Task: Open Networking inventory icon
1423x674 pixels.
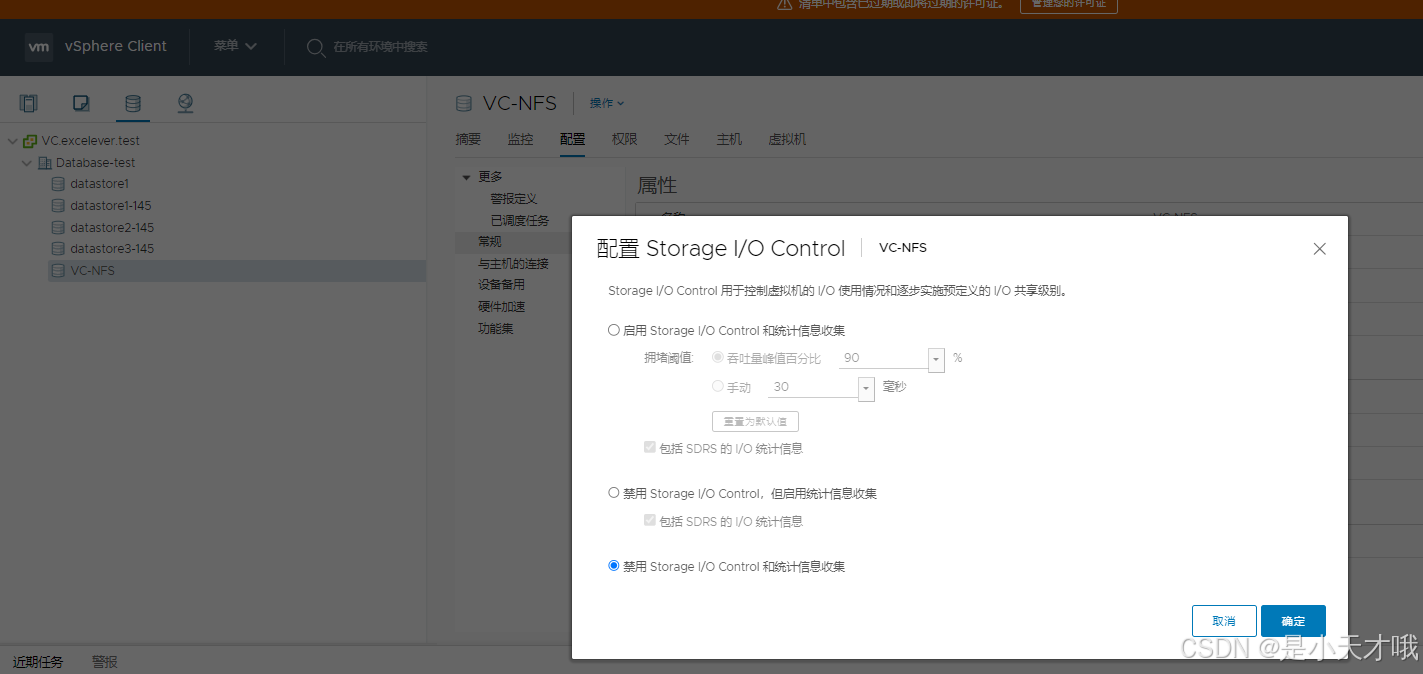Action: pos(185,103)
